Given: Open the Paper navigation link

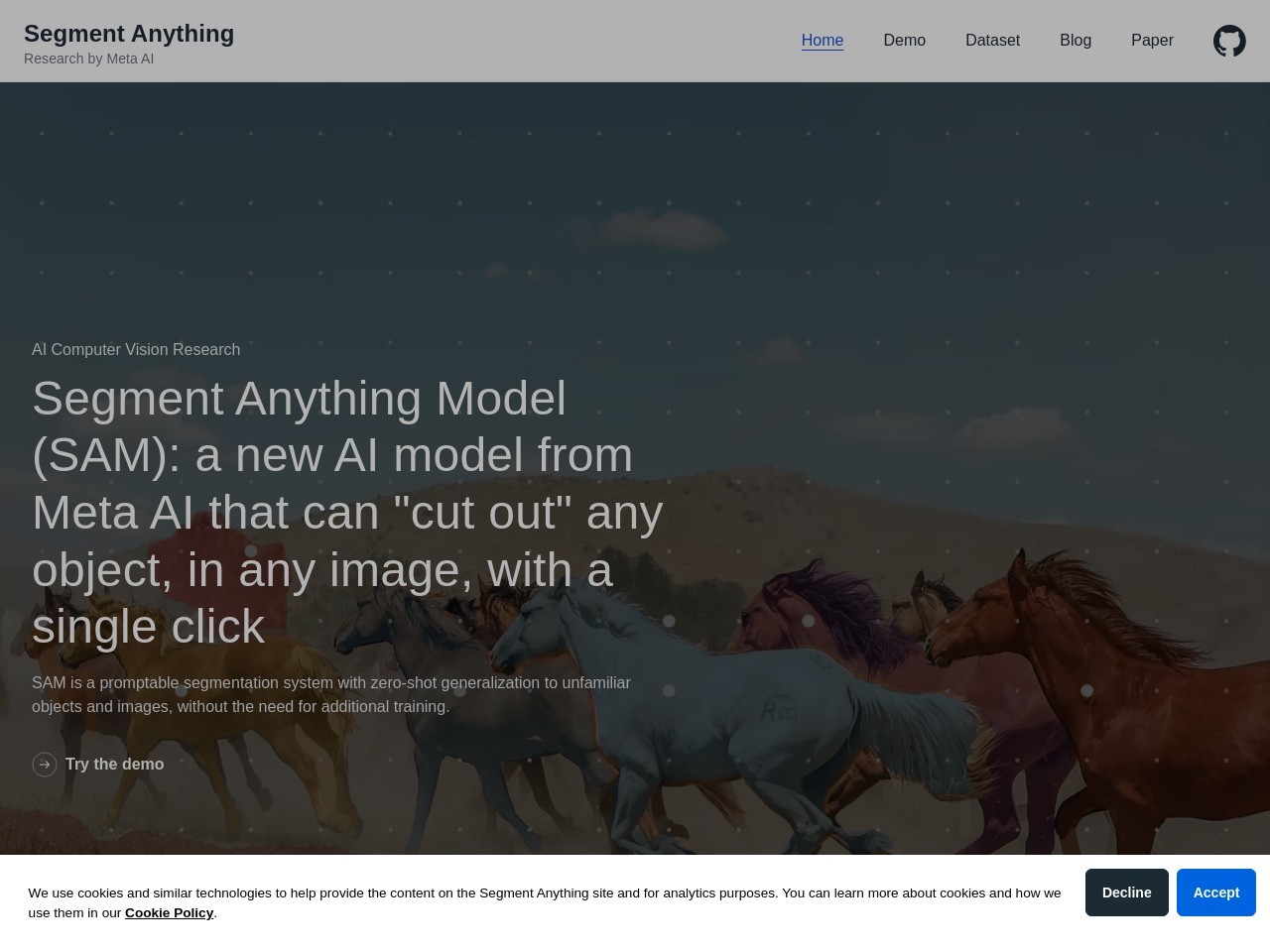Looking at the screenshot, I should point(1151,41).
